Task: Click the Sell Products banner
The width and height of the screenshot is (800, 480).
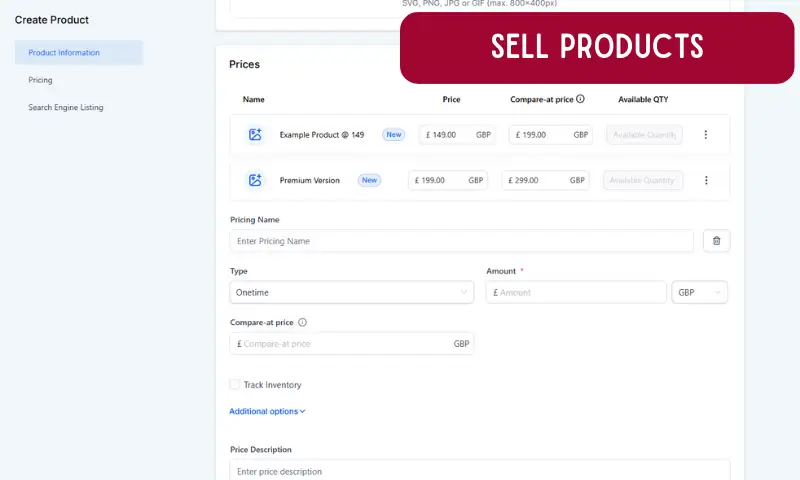Action: point(597,47)
